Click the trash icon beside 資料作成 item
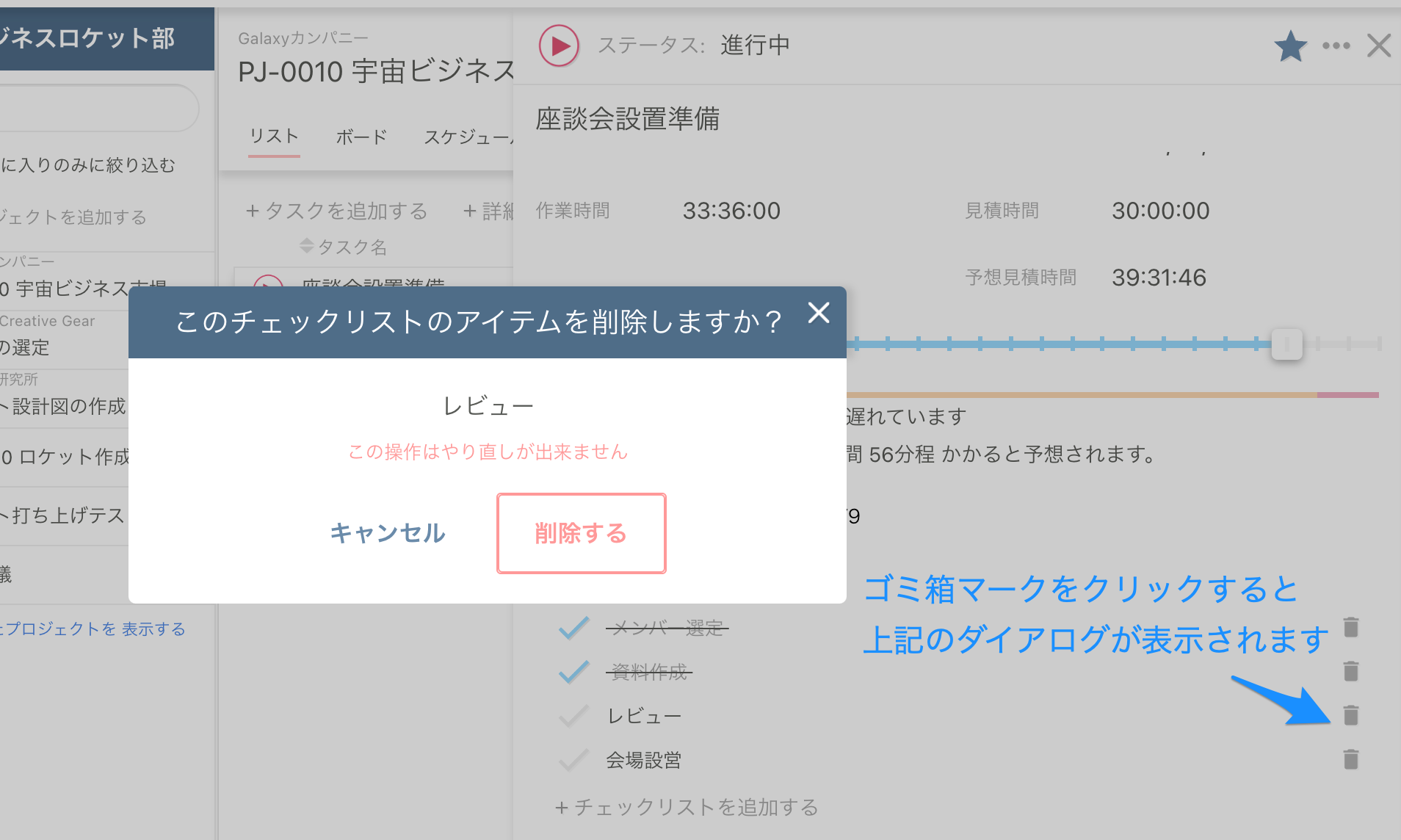 coord(1351,670)
